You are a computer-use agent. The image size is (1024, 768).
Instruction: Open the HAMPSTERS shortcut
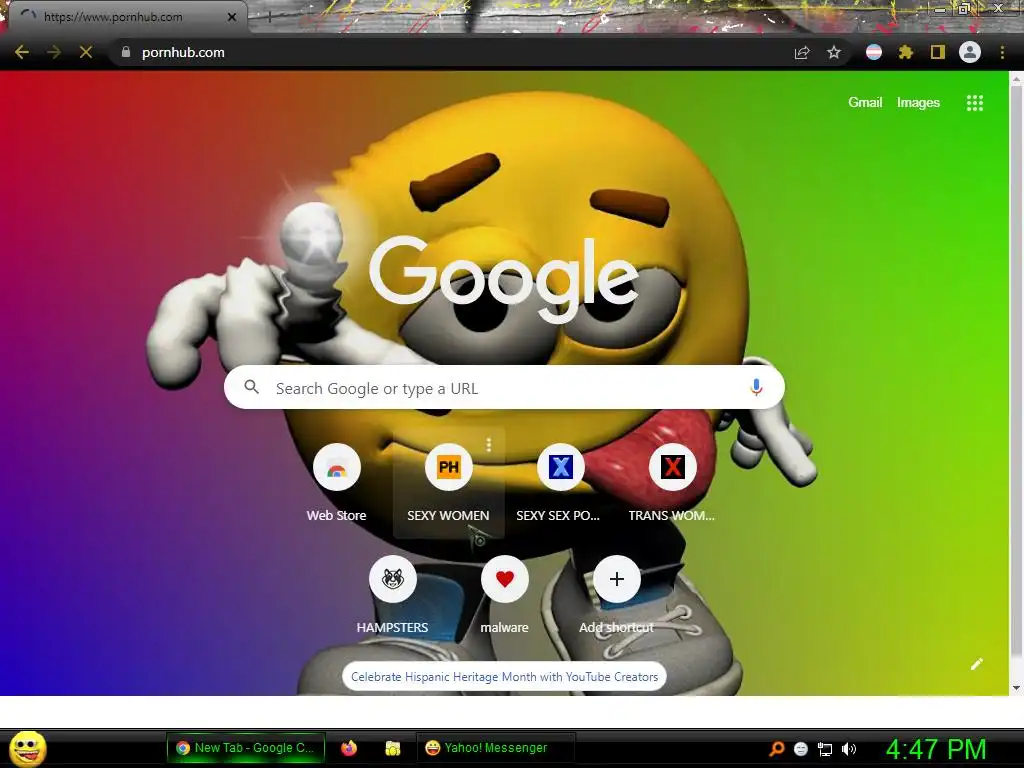tap(392, 595)
